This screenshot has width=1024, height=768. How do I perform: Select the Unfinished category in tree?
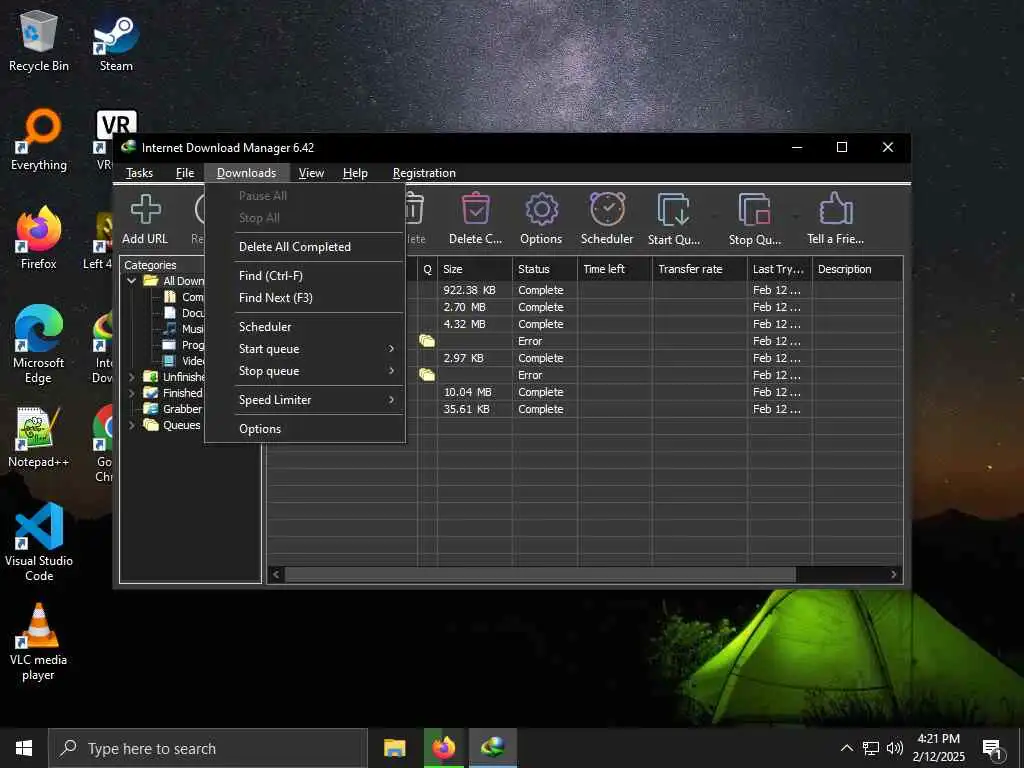pos(174,377)
